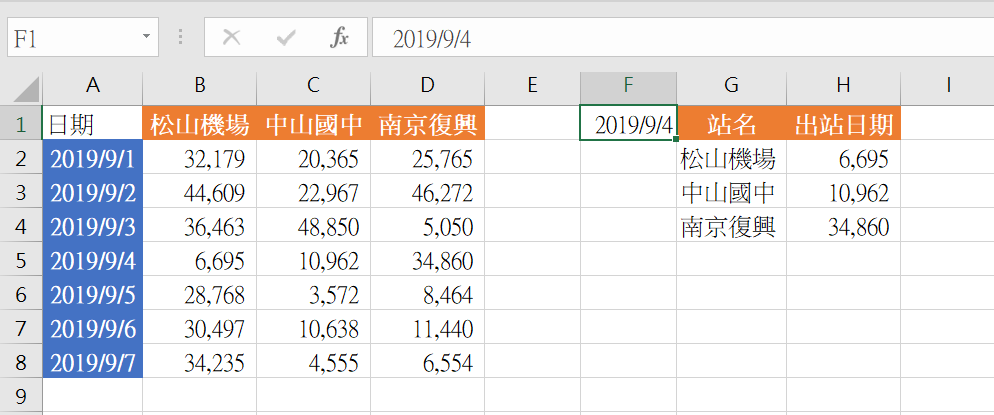Click the formula bar options dots handle

pos(181,37)
